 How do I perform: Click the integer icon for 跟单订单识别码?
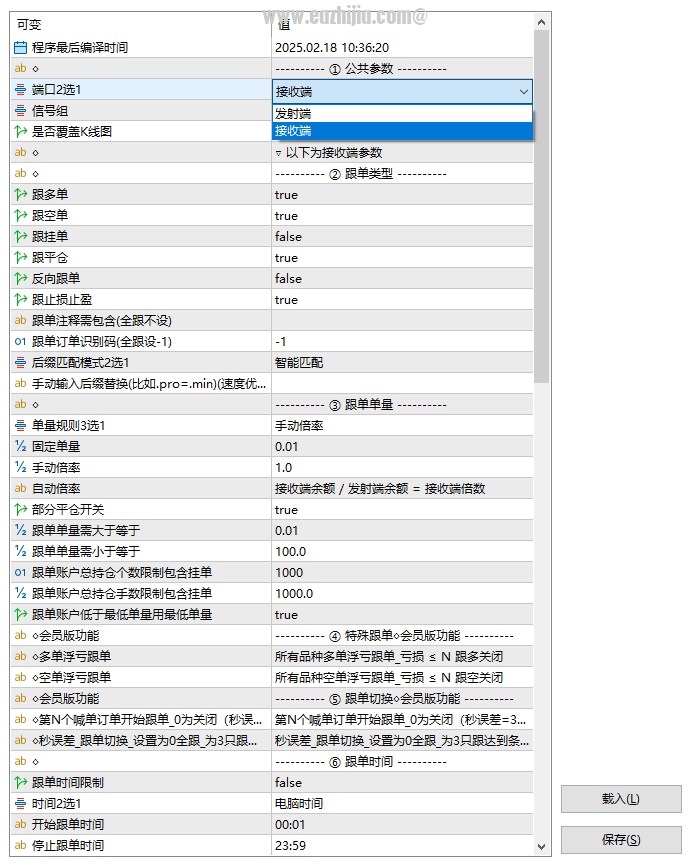pyautogui.click(x=20, y=342)
